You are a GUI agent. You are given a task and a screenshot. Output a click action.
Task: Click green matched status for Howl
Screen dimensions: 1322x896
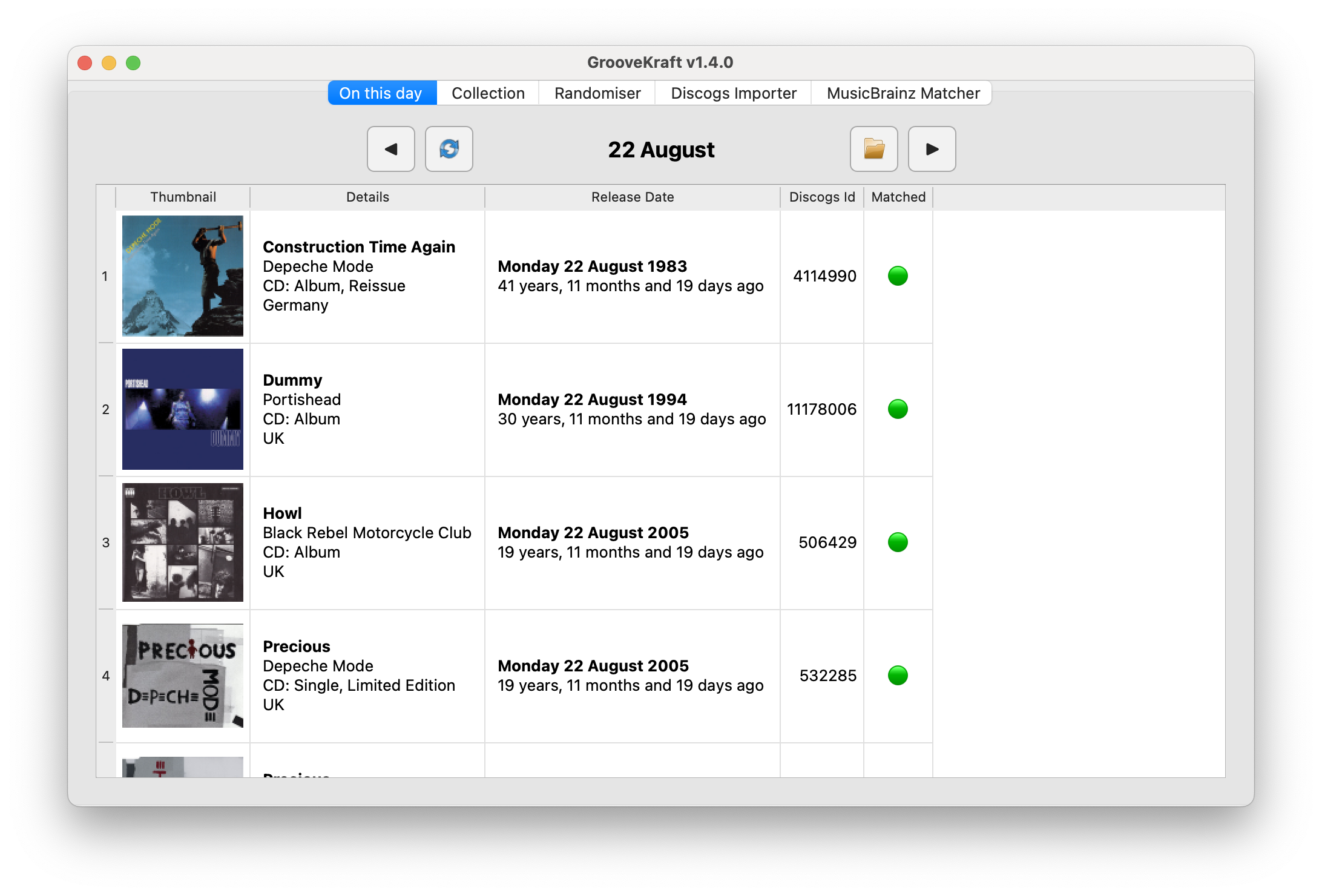tap(898, 542)
